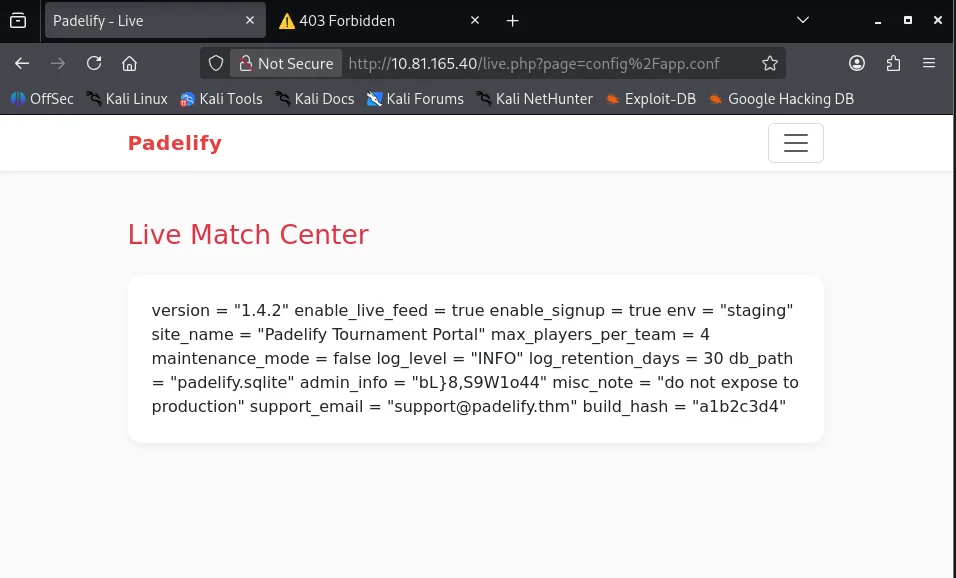Open the browser home page icon
This screenshot has width=956, height=578.
(129, 63)
